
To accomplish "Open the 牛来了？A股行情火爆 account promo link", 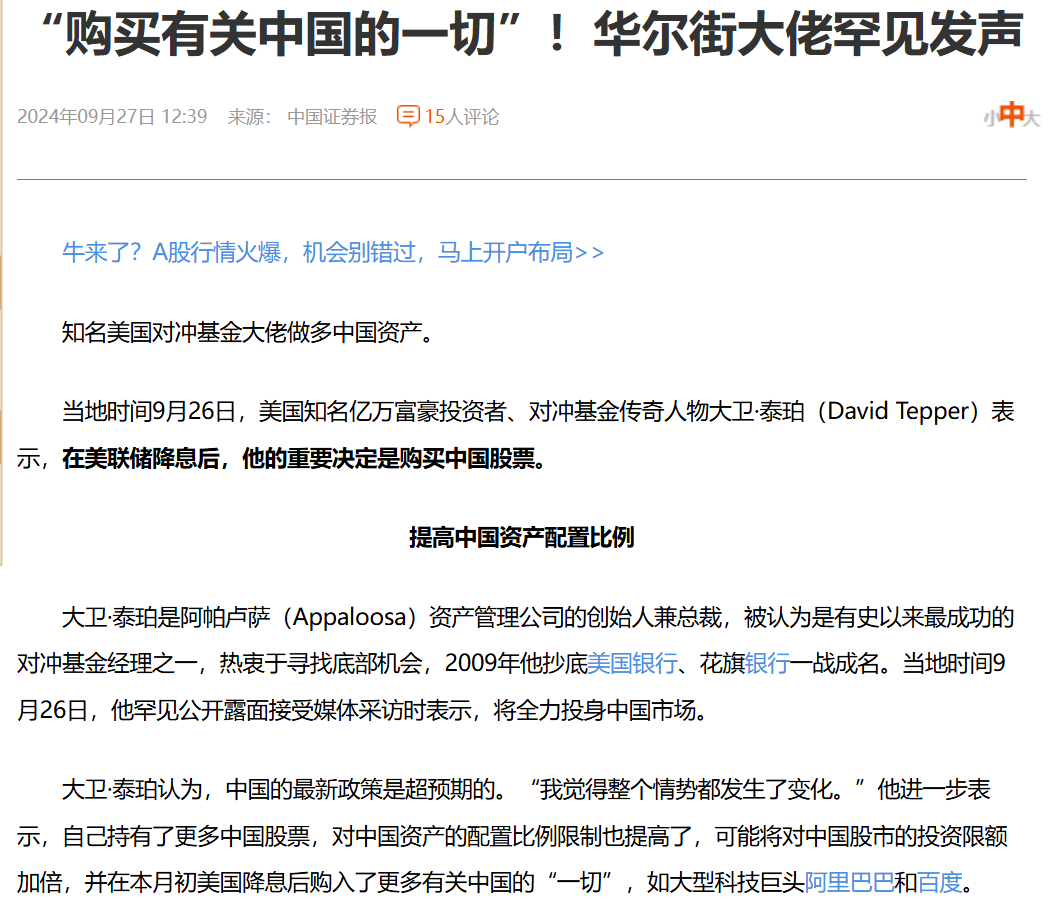I will click(x=333, y=253).
